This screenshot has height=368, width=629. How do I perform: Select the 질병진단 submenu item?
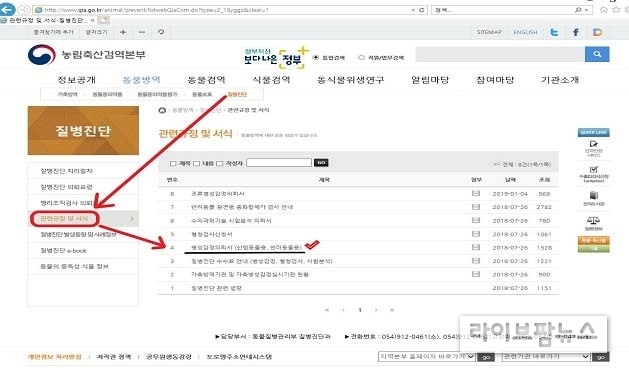[x=237, y=94]
